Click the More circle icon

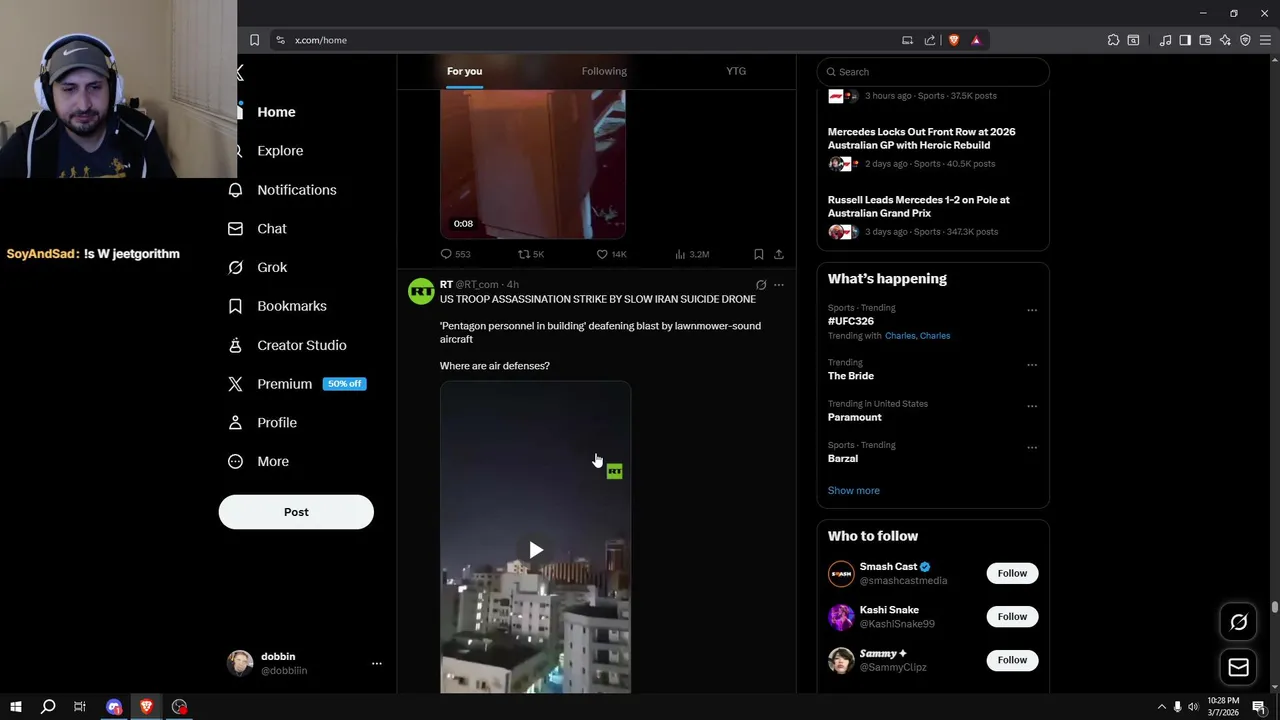(x=235, y=462)
